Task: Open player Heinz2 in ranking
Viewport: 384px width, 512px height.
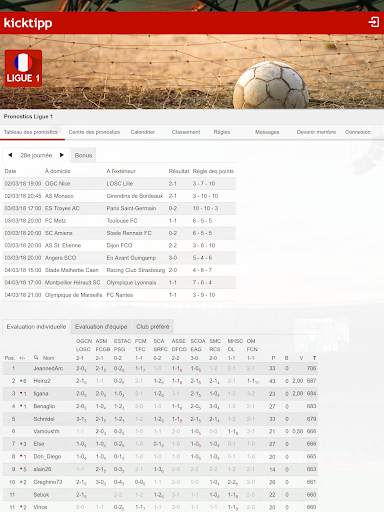Action: (42, 381)
